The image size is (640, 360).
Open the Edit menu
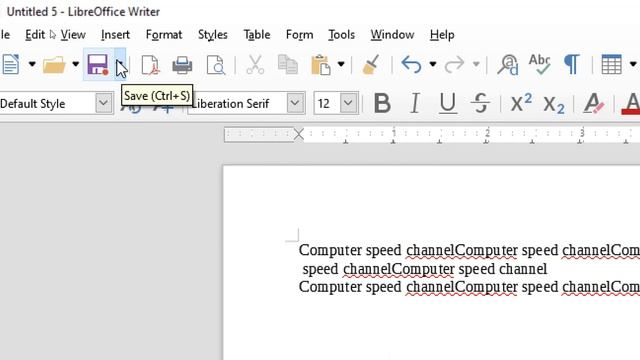click(x=35, y=35)
